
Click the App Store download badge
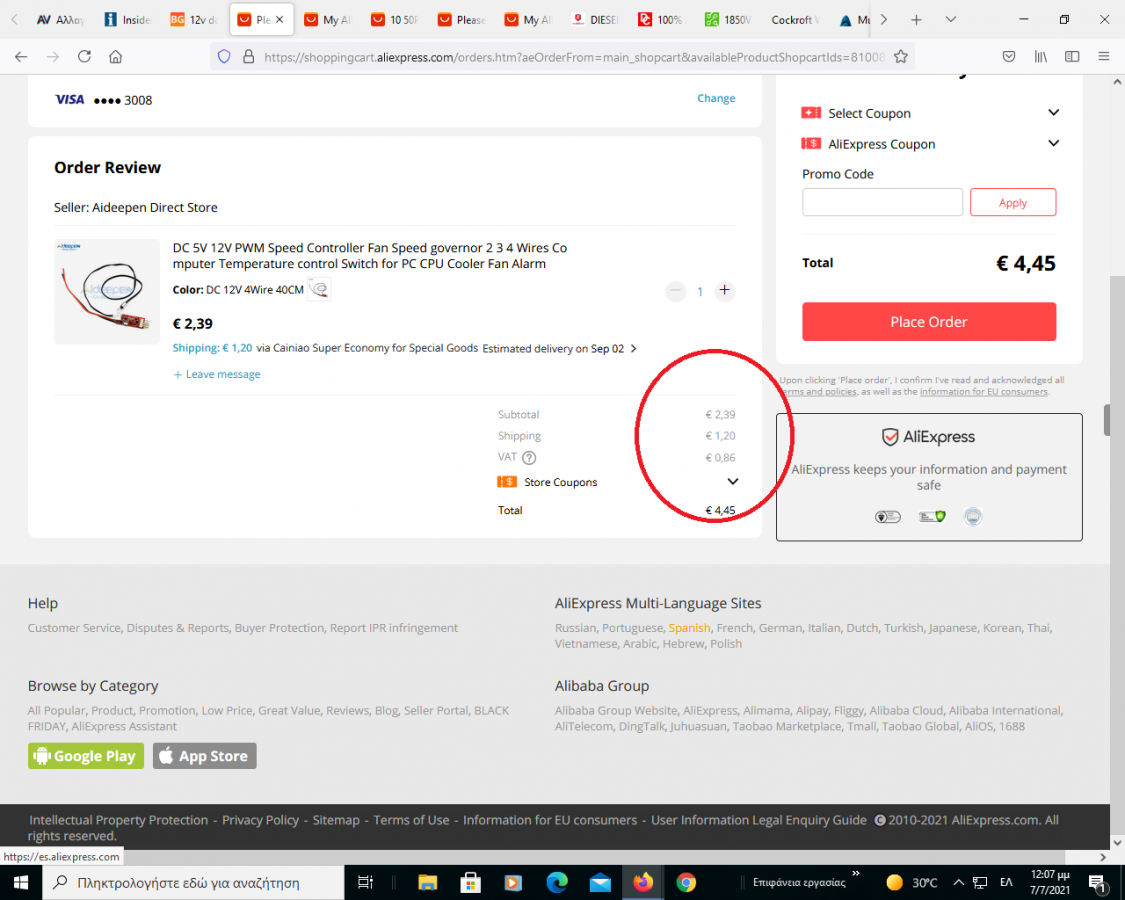click(205, 756)
